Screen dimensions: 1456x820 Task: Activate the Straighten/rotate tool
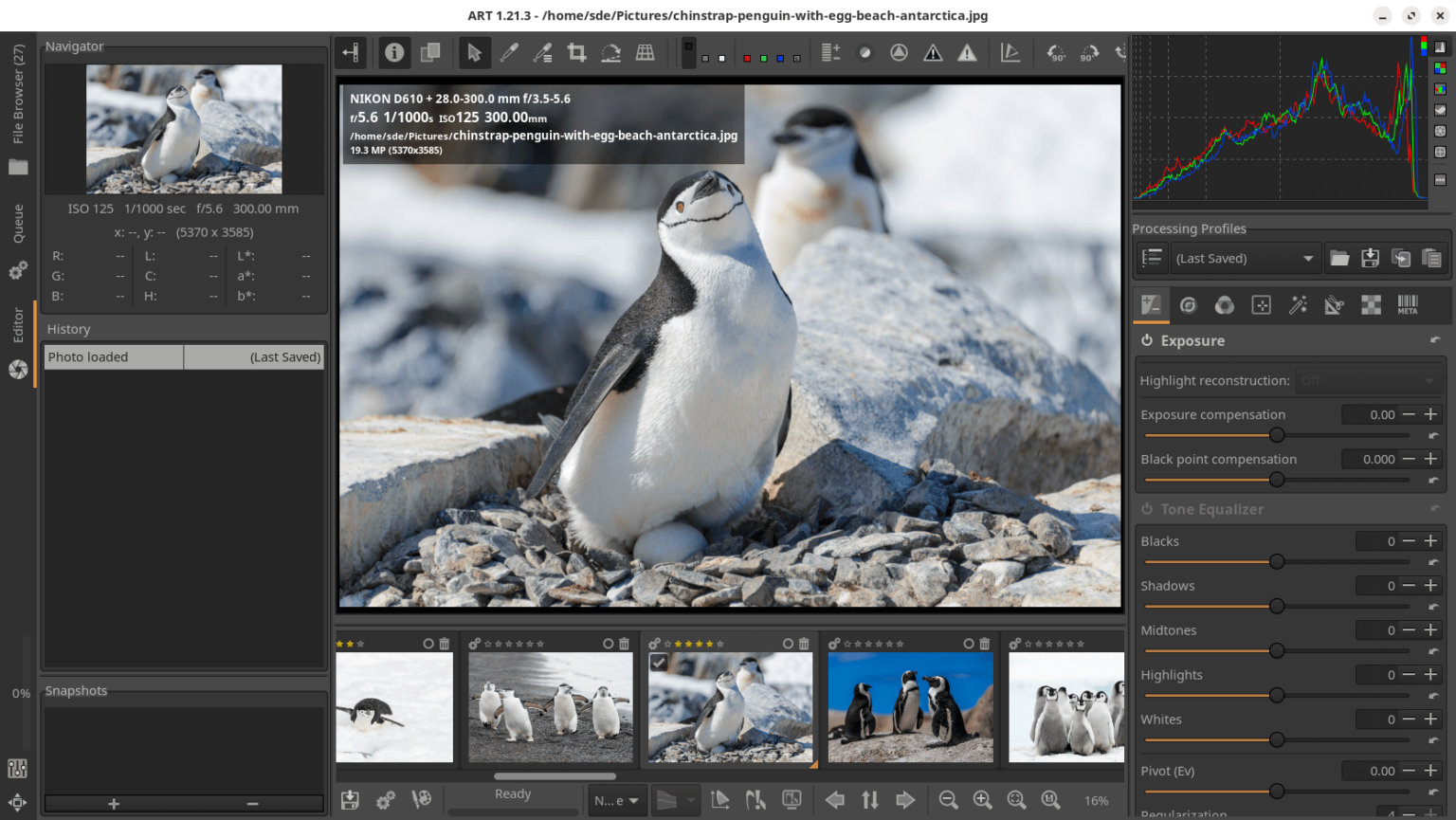pos(610,53)
